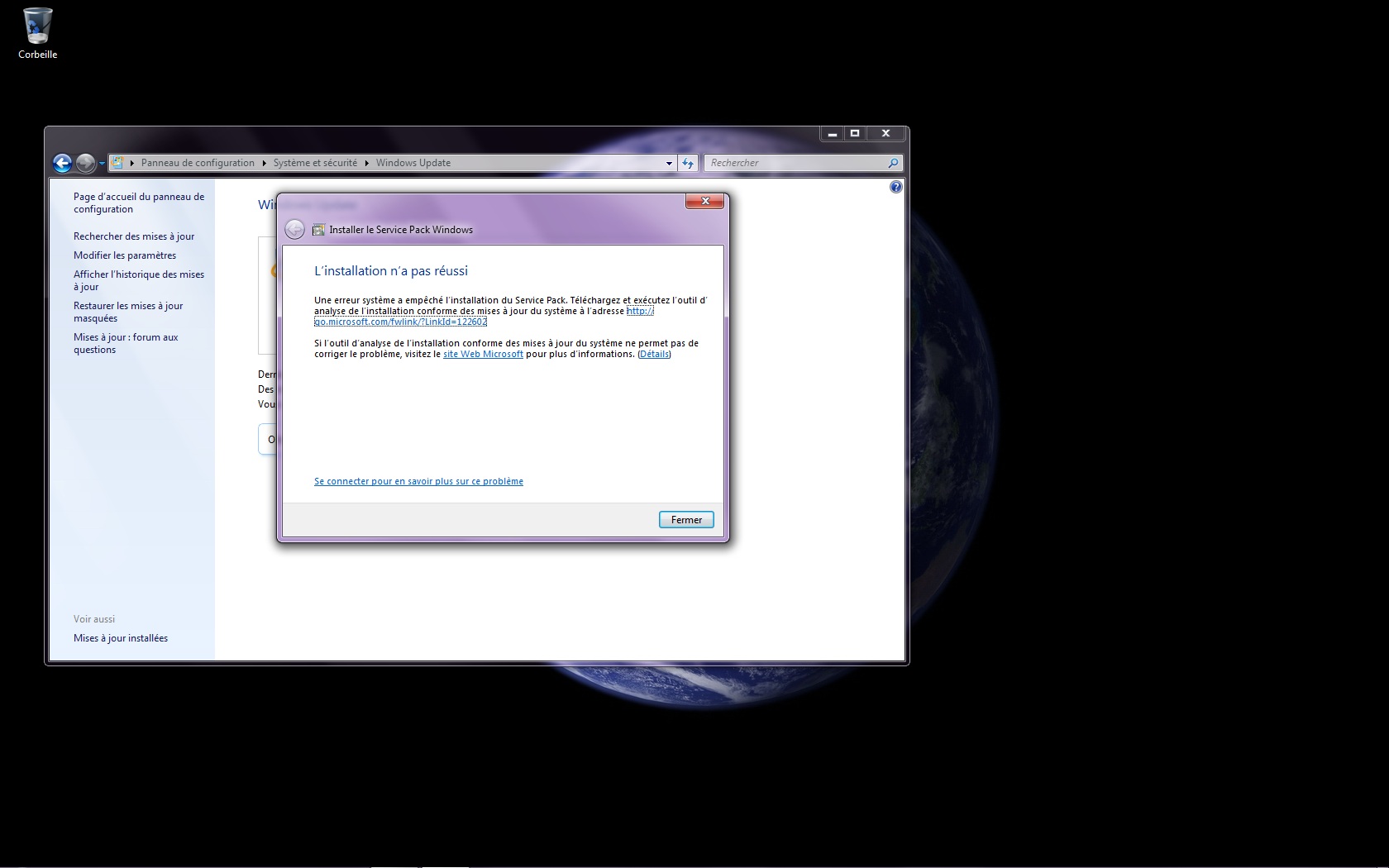
Task: Expand arrow after Panneau de configuration breadcrumb
Action: click(x=264, y=163)
